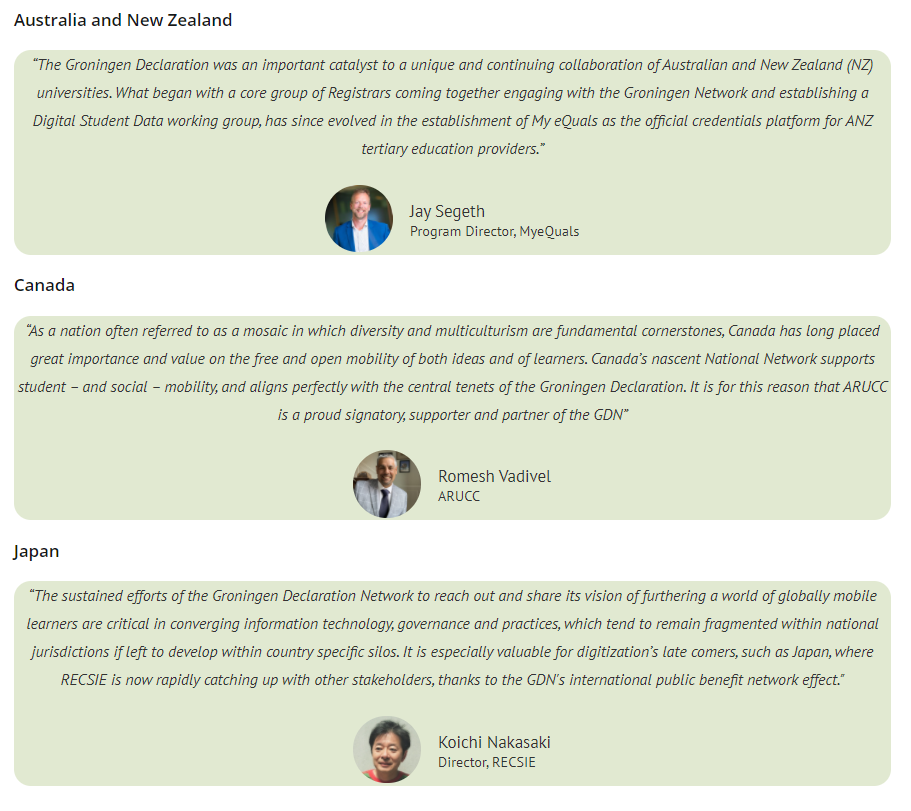The image size is (911, 811).
Task: Click Romesh Vadivel's profile photo
Action: (x=387, y=483)
